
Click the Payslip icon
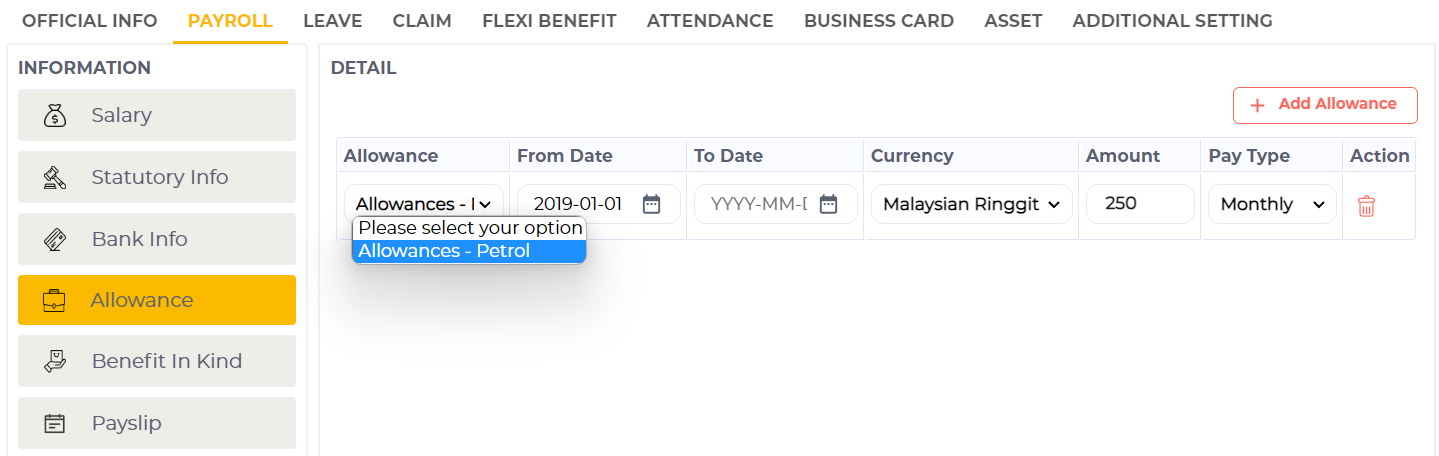click(55, 424)
